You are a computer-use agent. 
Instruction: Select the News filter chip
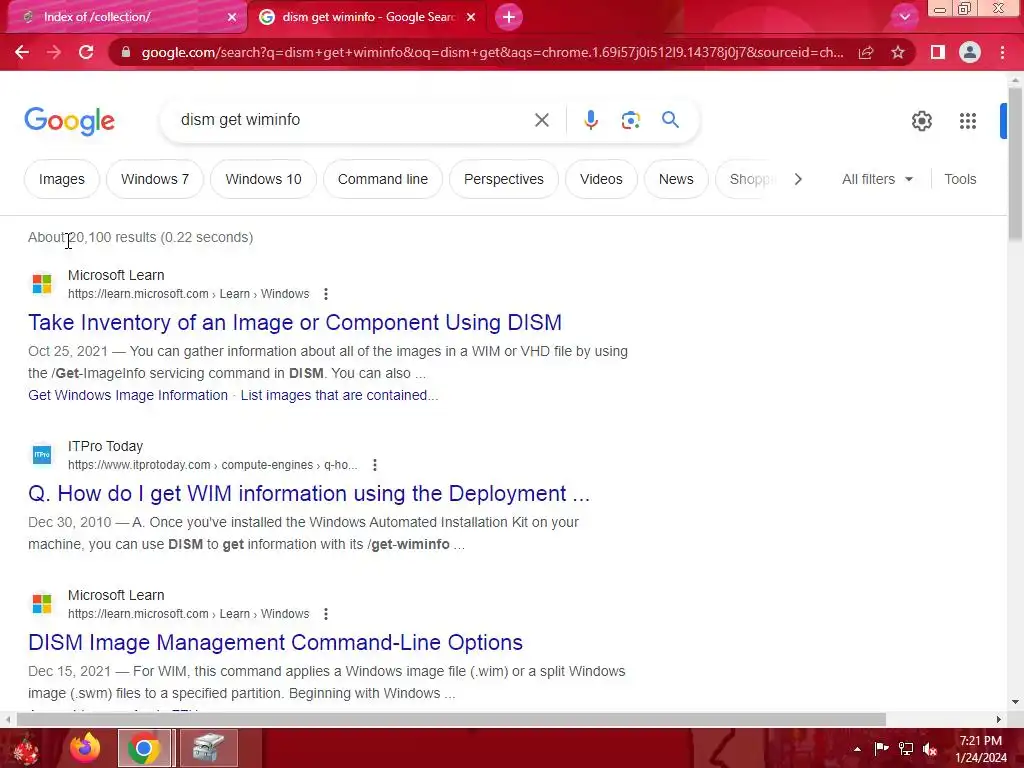(x=676, y=179)
